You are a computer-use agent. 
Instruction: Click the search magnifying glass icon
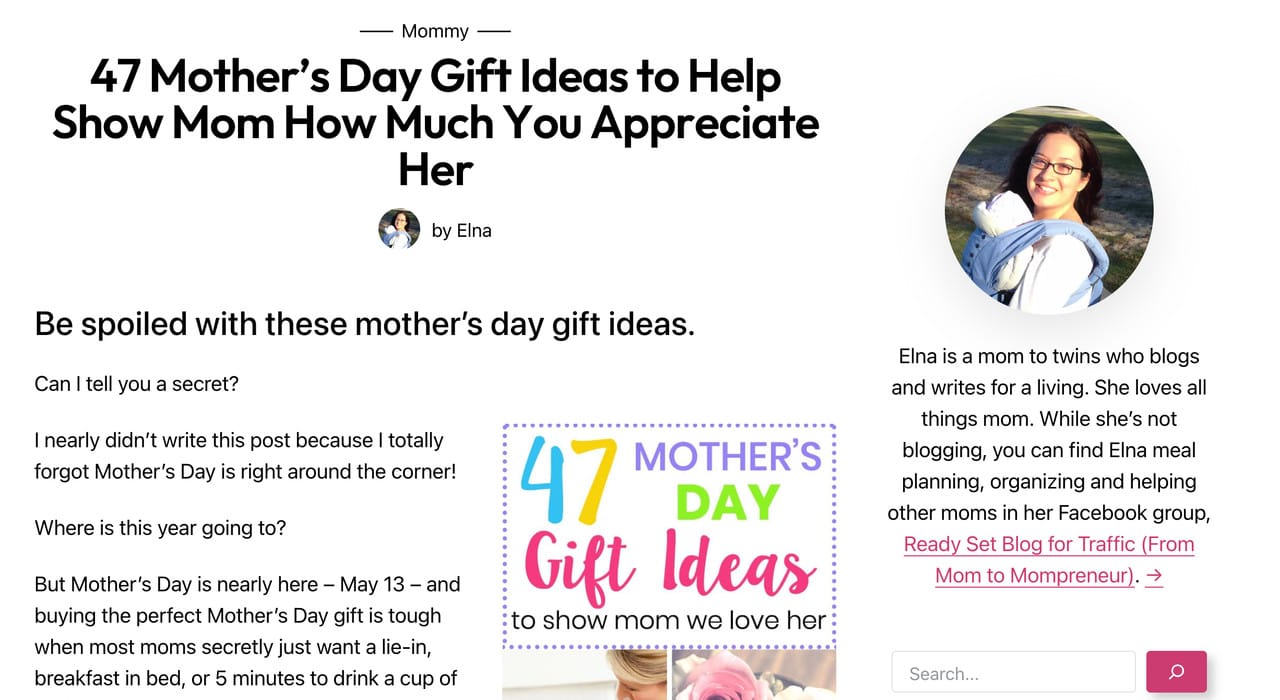tap(1176, 671)
